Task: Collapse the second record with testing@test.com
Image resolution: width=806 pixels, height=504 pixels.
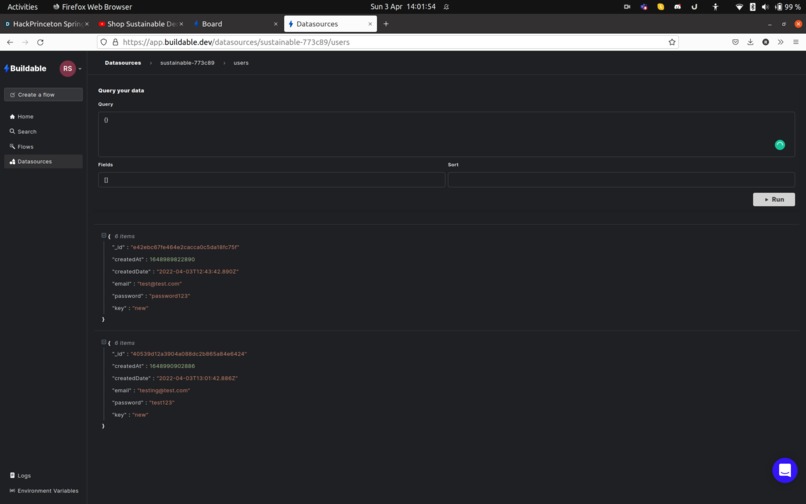Action: click(x=104, y=342)
